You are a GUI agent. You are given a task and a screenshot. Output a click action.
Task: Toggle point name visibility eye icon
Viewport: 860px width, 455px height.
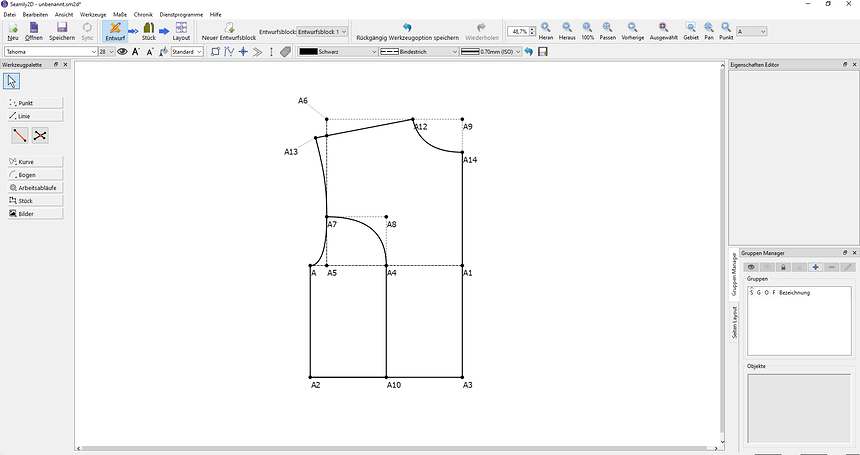(x=123, y=51)
